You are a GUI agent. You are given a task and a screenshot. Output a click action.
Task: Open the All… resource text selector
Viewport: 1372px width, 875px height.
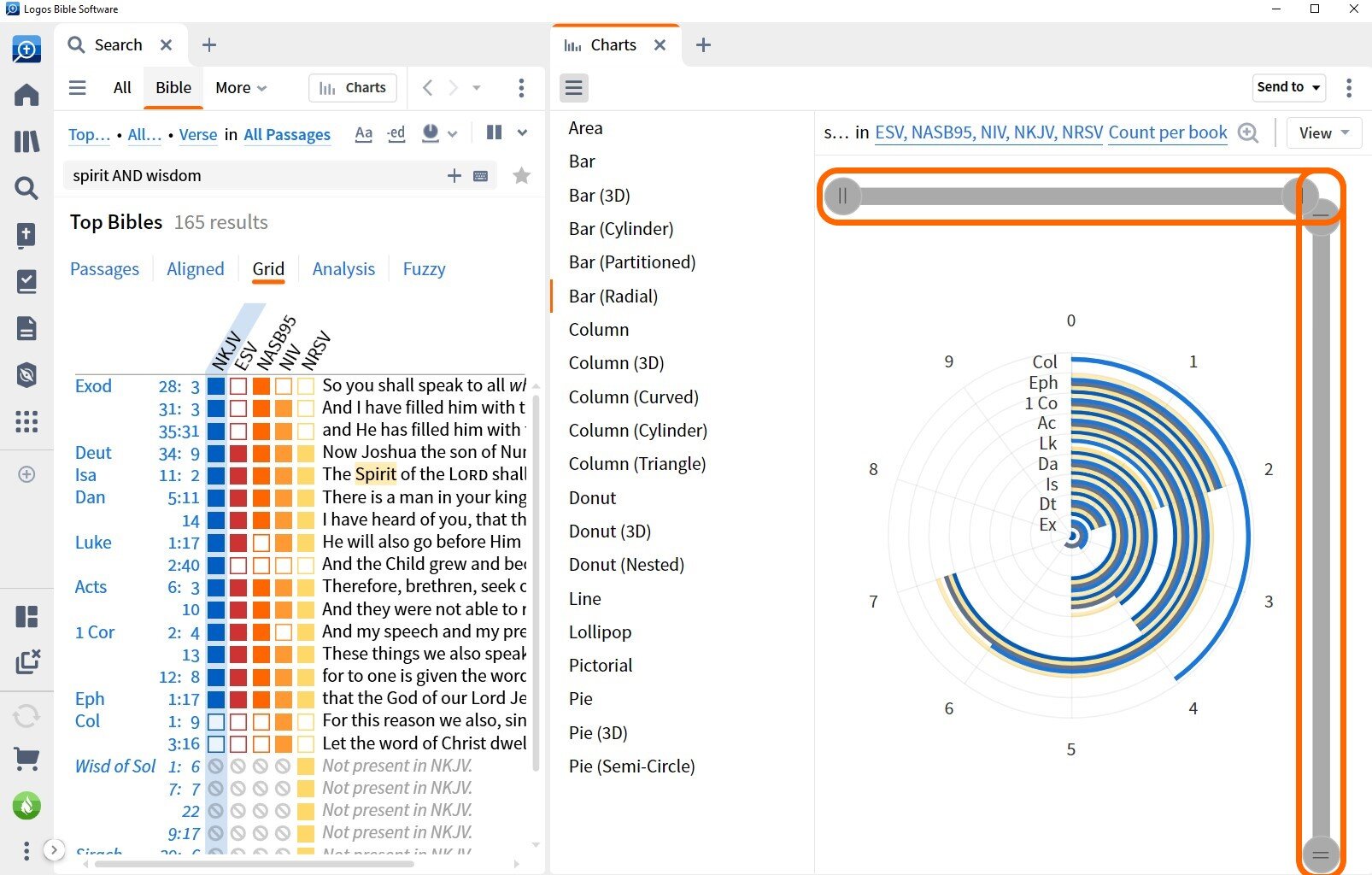coord(144,134)
